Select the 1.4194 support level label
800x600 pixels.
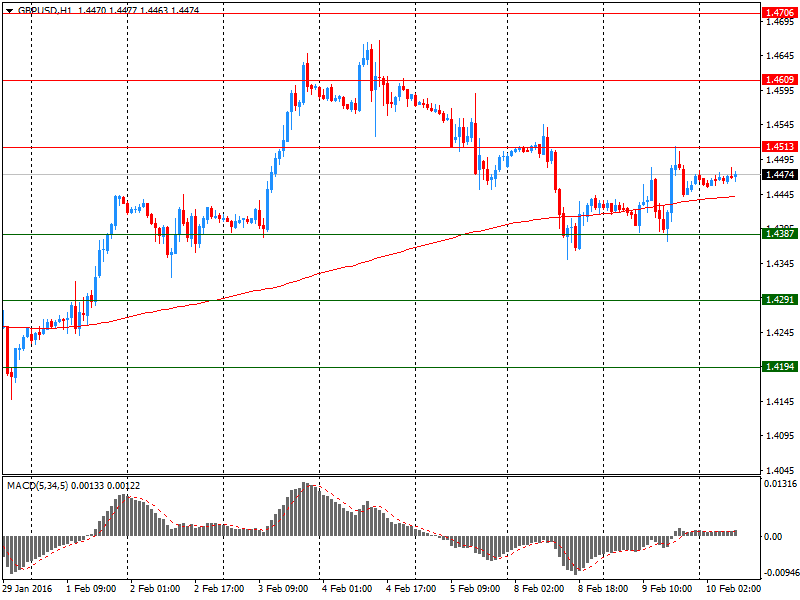point(780,367)
